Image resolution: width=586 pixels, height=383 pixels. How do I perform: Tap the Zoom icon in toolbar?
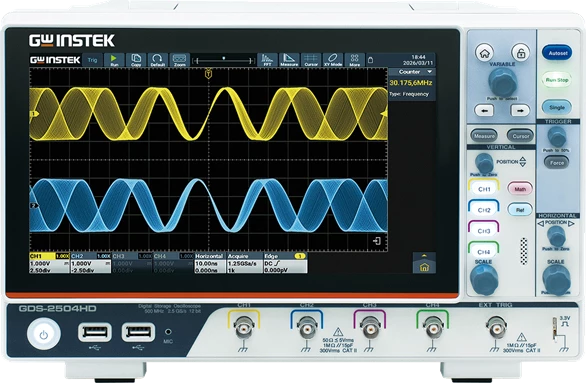click(180, 60)
